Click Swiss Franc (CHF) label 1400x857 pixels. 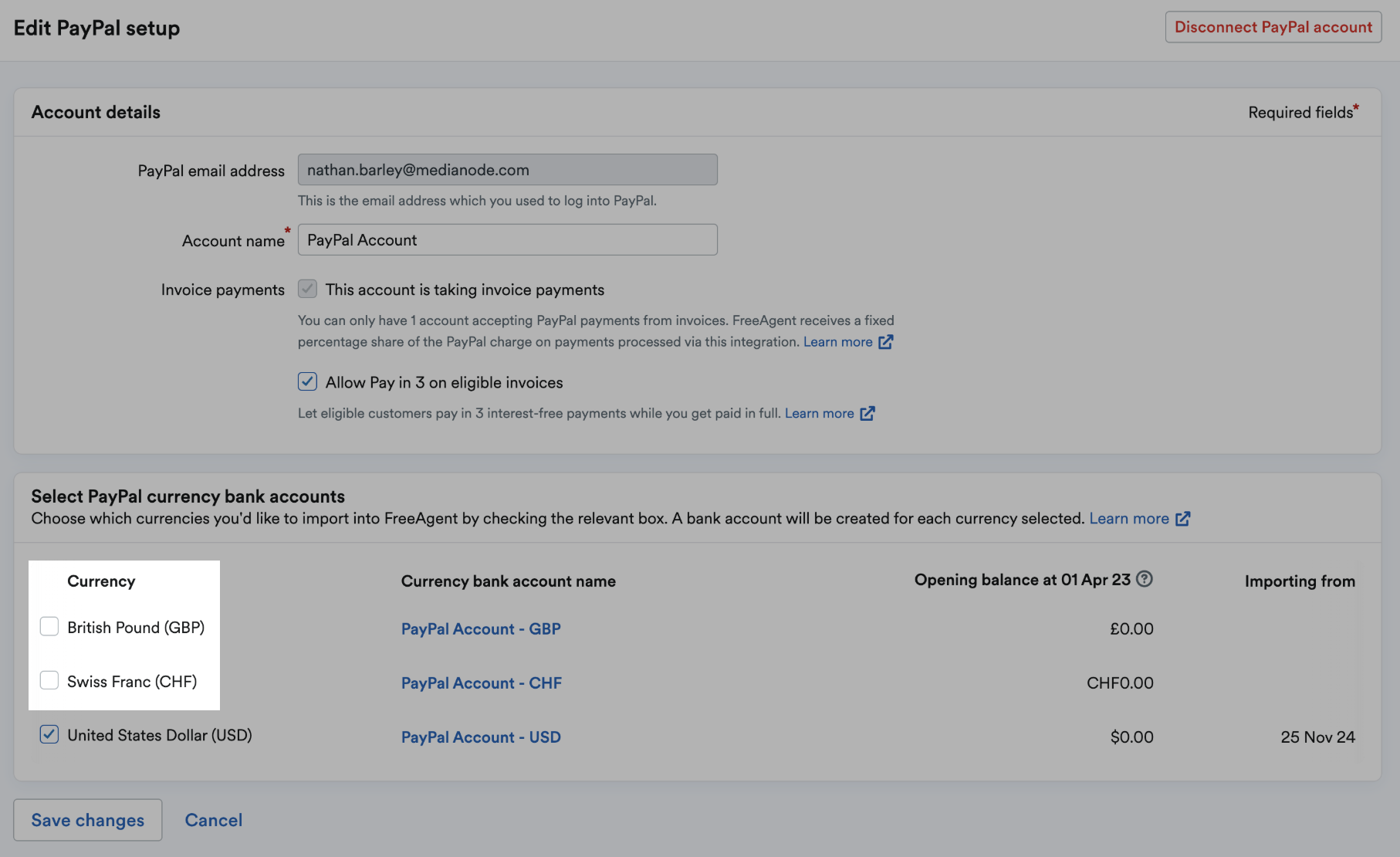(x=132, y=682)
